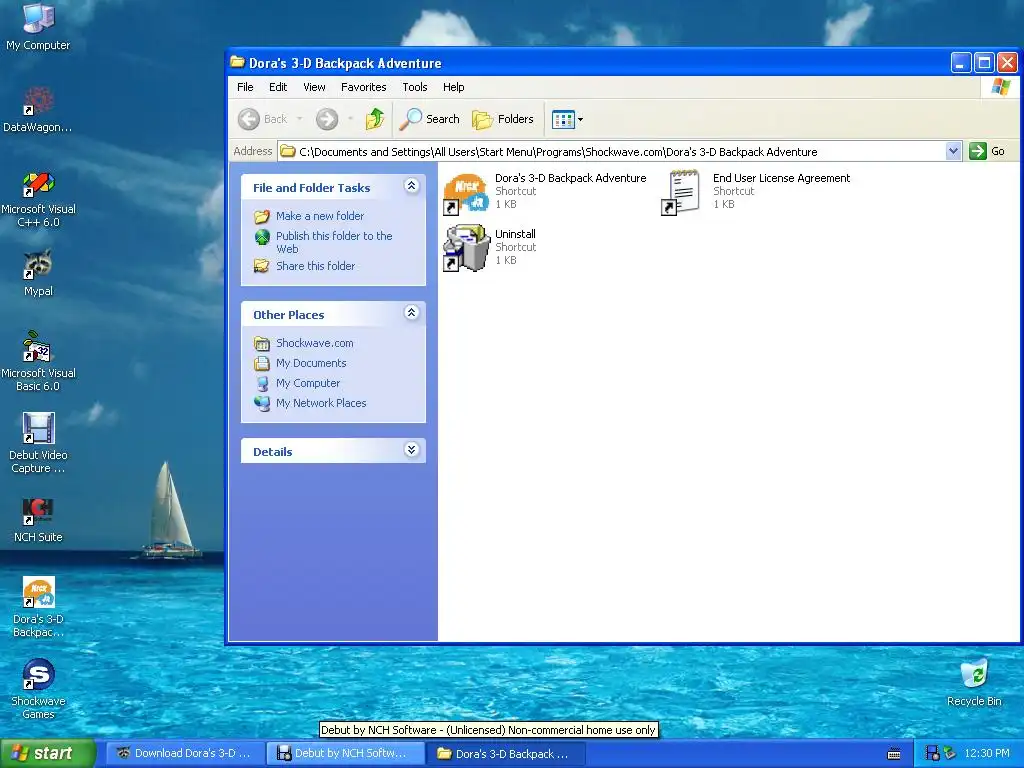The image size is (1024, 768).
Task: Click the Go button next to address bar
Action: tap(987, 152)
